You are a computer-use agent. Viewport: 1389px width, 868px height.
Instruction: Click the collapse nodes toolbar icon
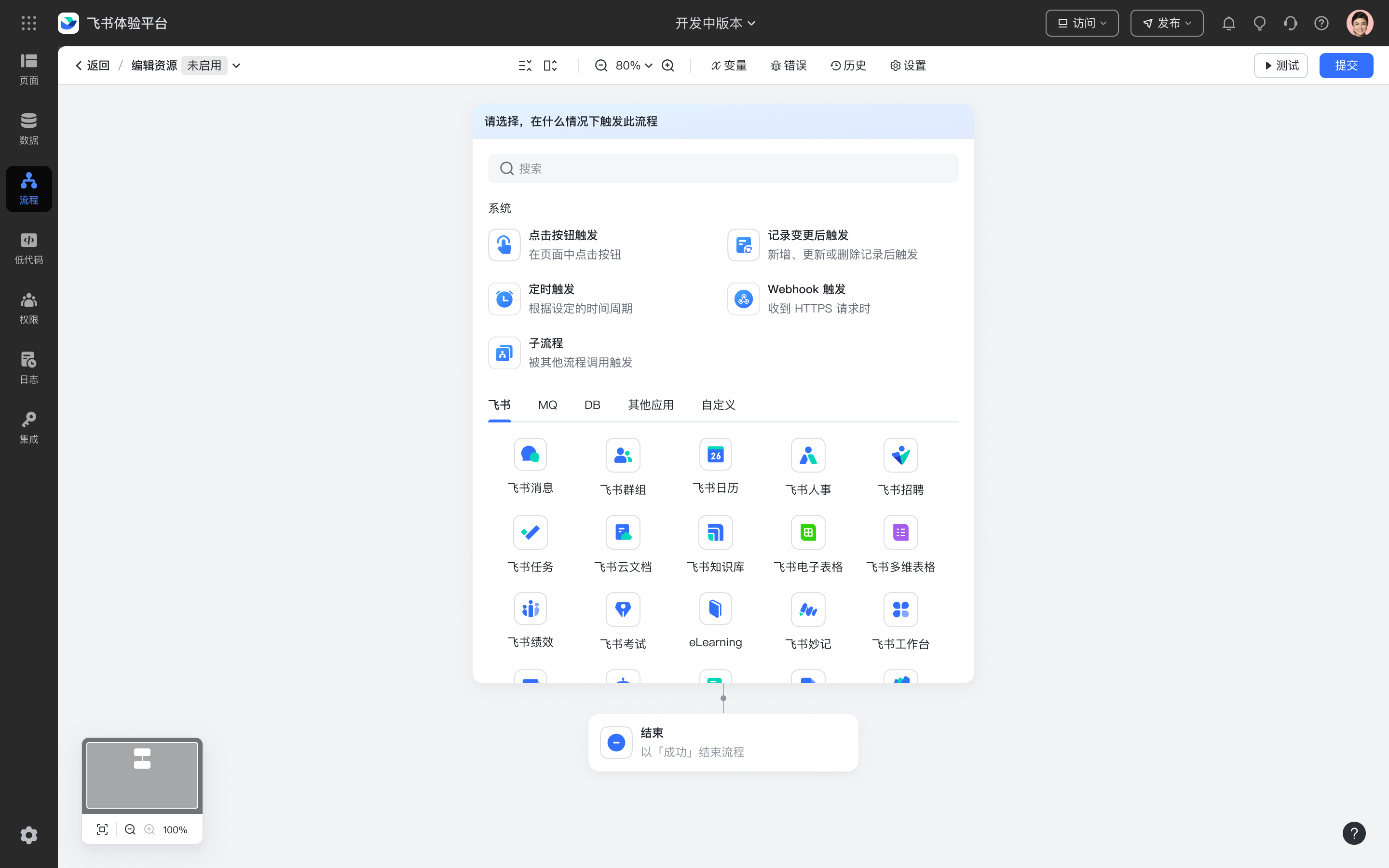(x=525, y=66)
